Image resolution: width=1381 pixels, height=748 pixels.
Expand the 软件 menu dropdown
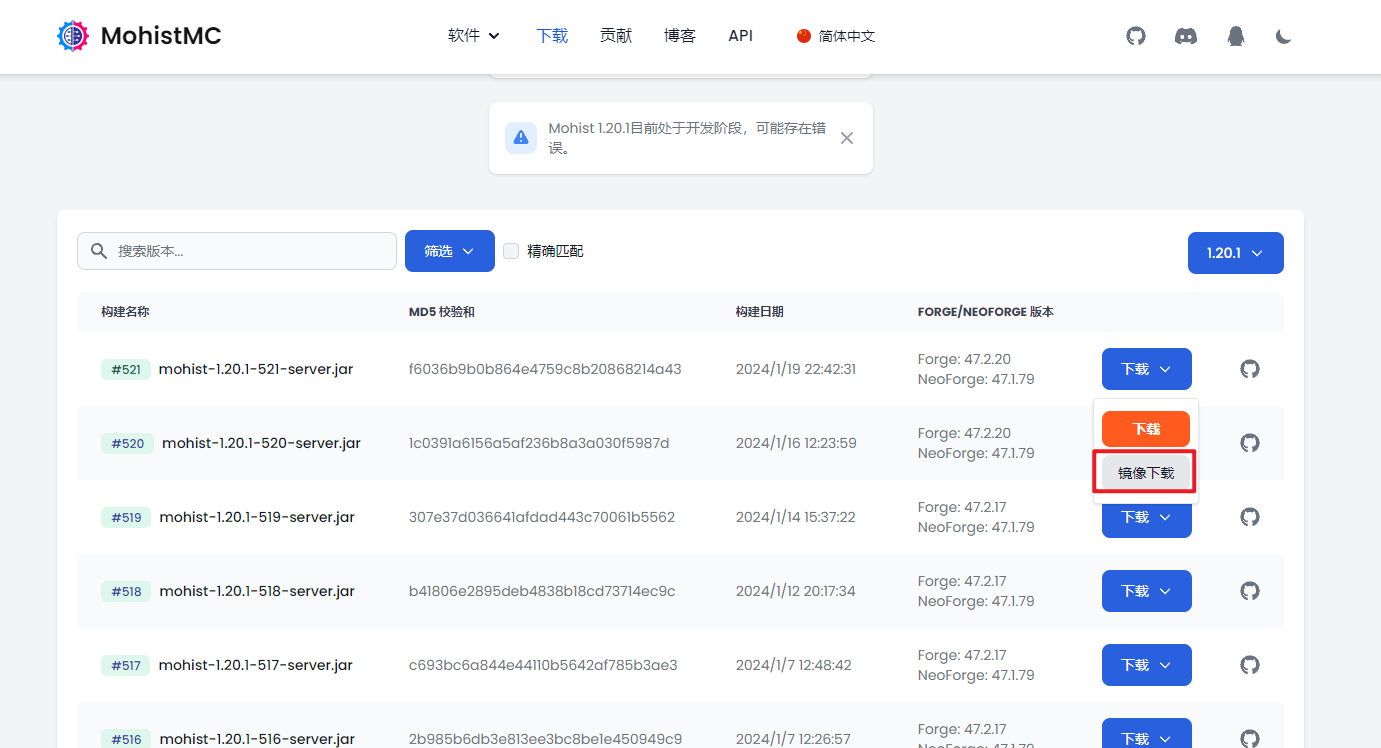[474, 36]
